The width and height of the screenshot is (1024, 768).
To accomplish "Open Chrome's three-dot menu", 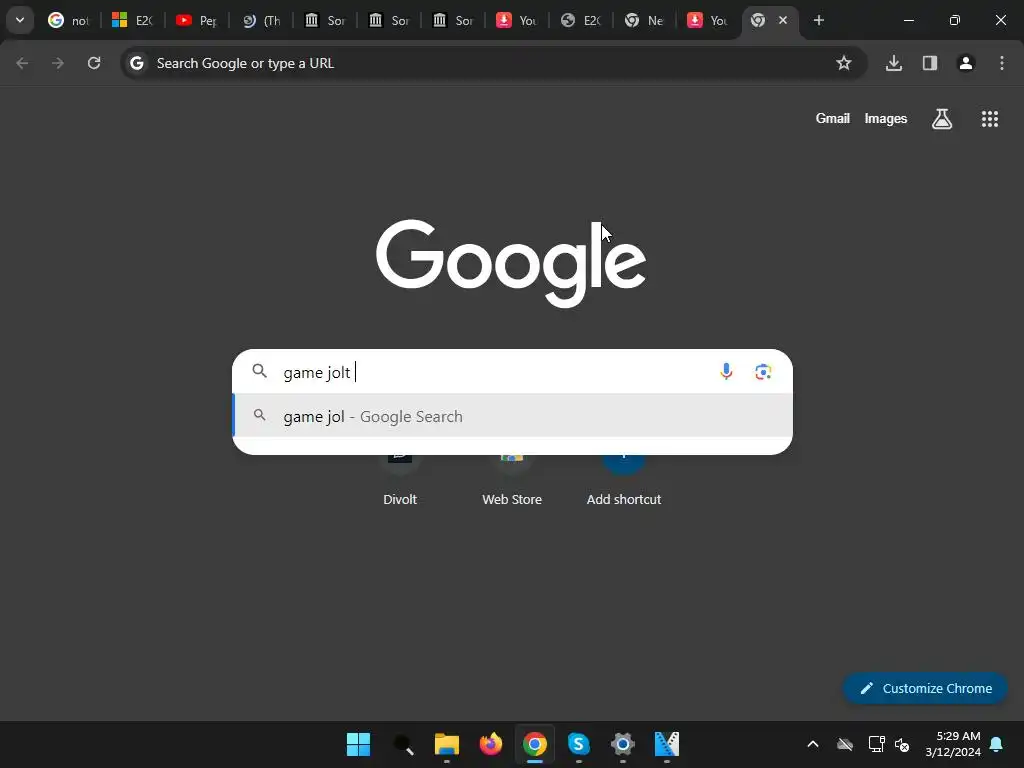I will tap(1002, 63).
